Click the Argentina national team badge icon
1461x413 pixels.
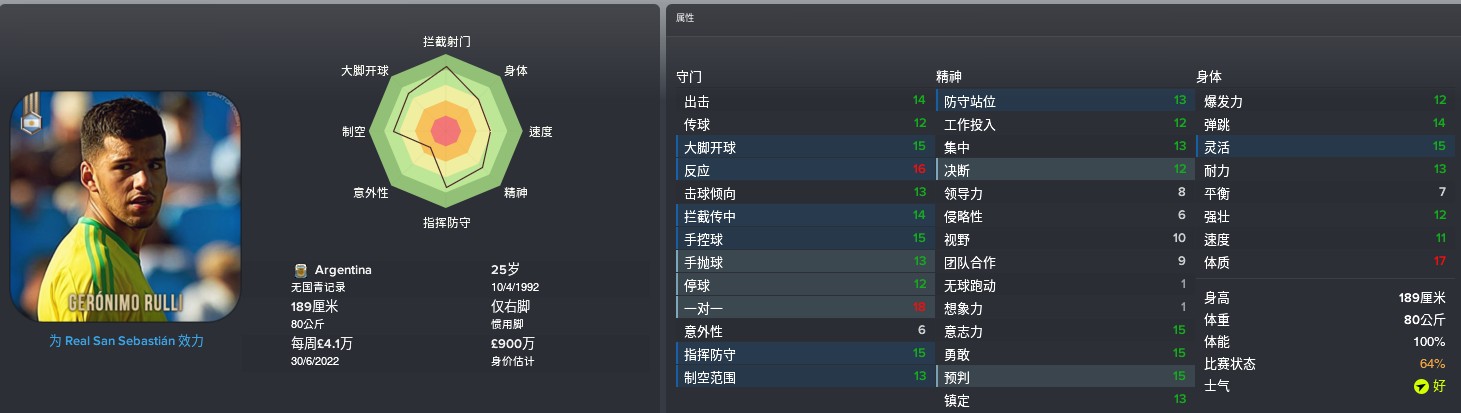click(x=300, y=270)
